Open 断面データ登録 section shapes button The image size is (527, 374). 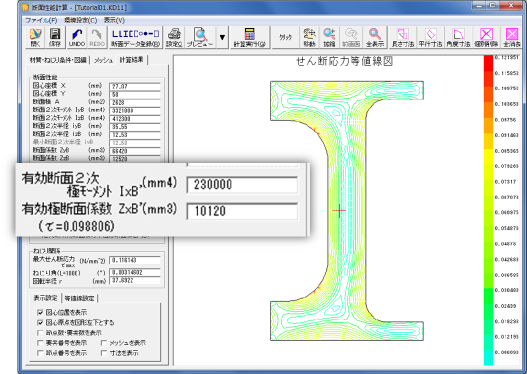[135, 37]
